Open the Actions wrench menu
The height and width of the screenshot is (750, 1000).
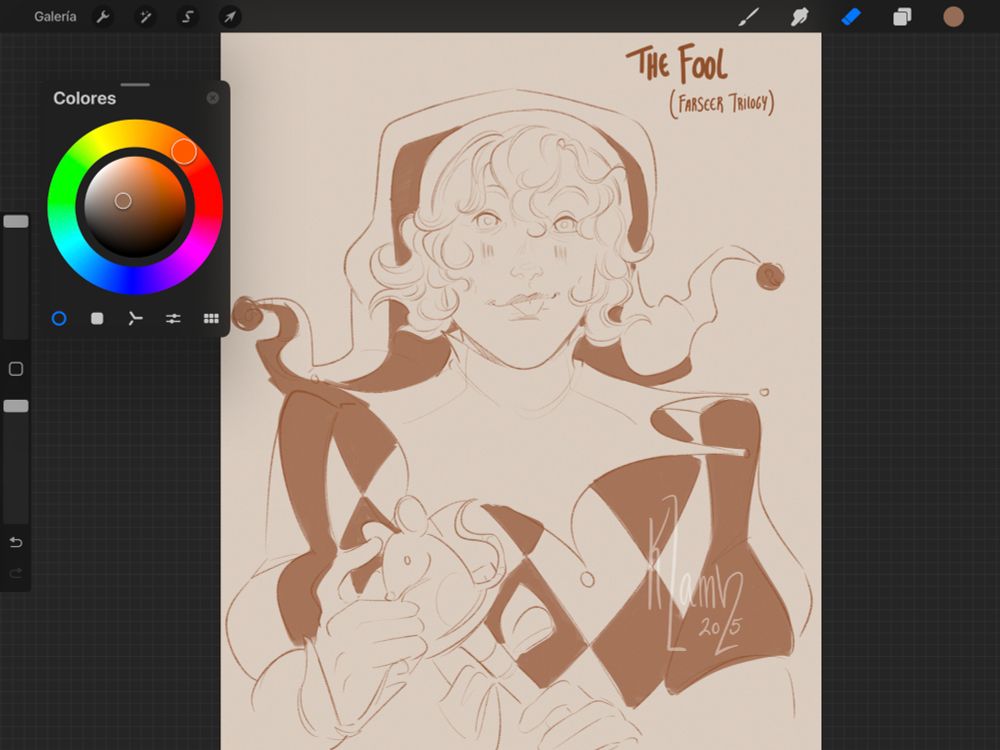pos(103,17)
